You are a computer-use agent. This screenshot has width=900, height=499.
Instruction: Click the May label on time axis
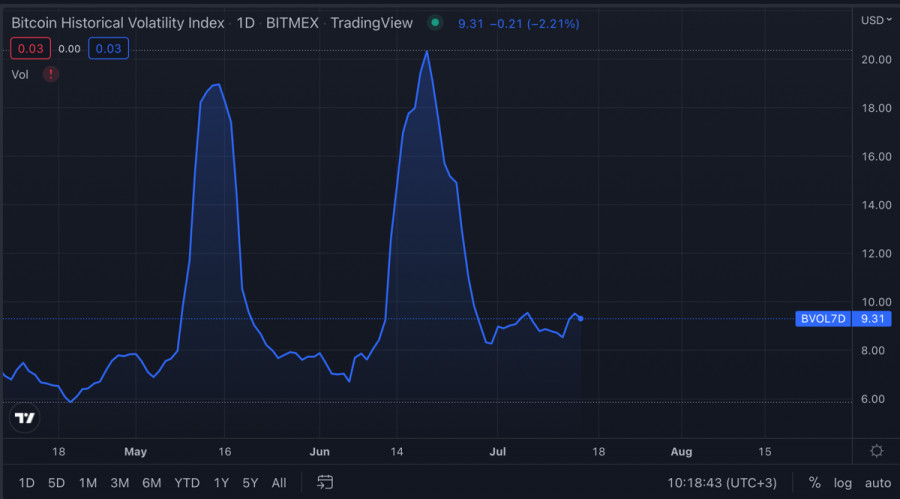tap(135, 452)
